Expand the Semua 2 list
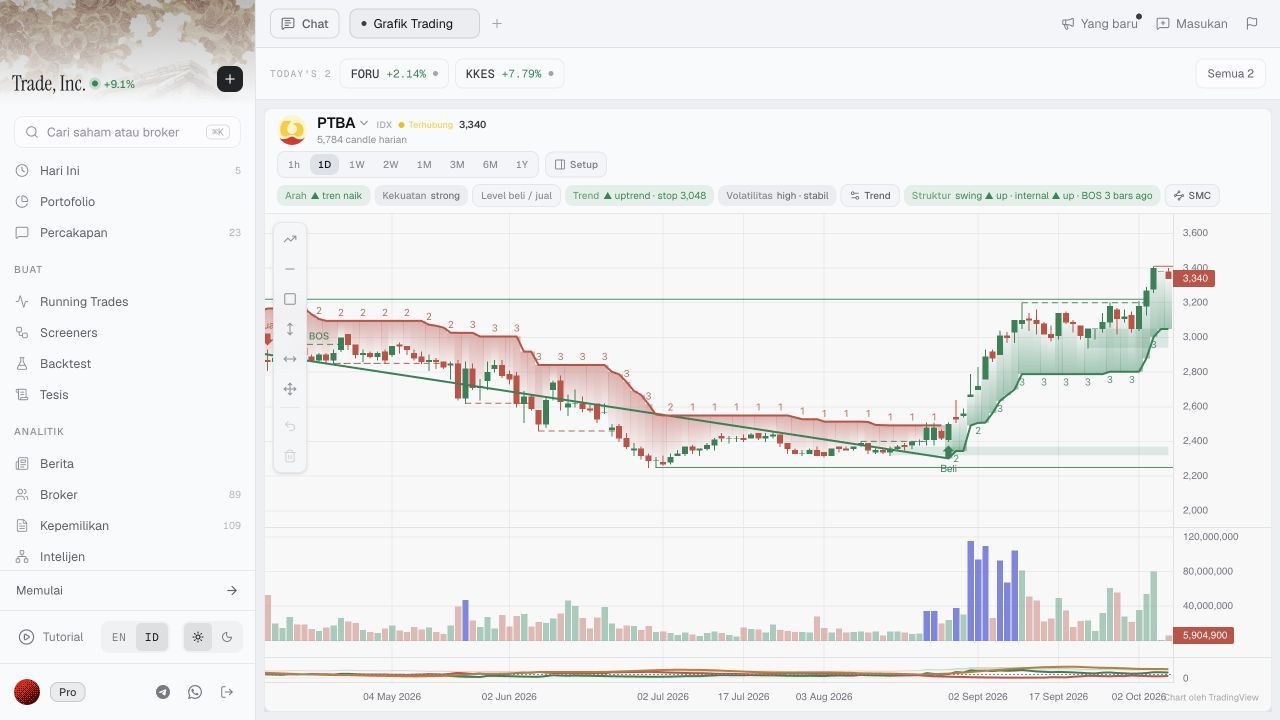The height and width of the screenshot is (720, 1280). pyautogui.click(x=1230, y=73)
